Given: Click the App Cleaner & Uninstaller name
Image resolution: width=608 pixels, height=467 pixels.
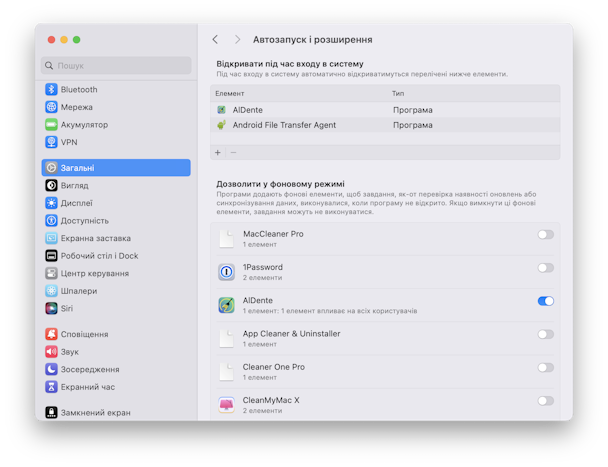Looking at the screenshot, I should (x=292, y=334).
